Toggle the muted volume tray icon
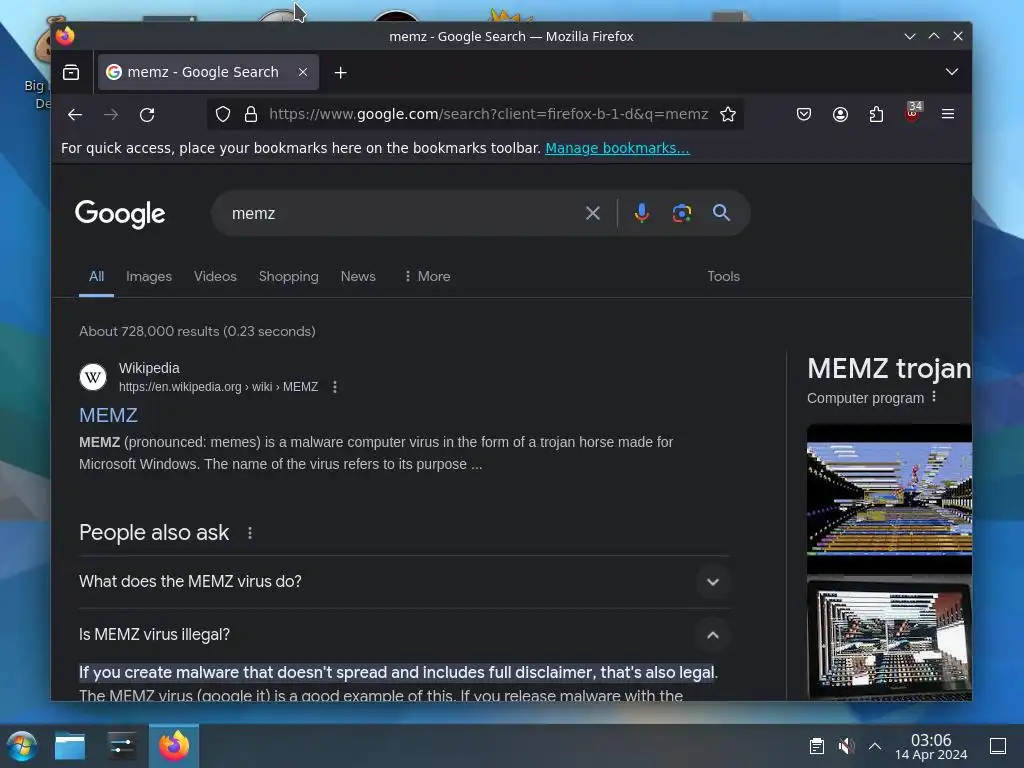 (x=846, y=746)
